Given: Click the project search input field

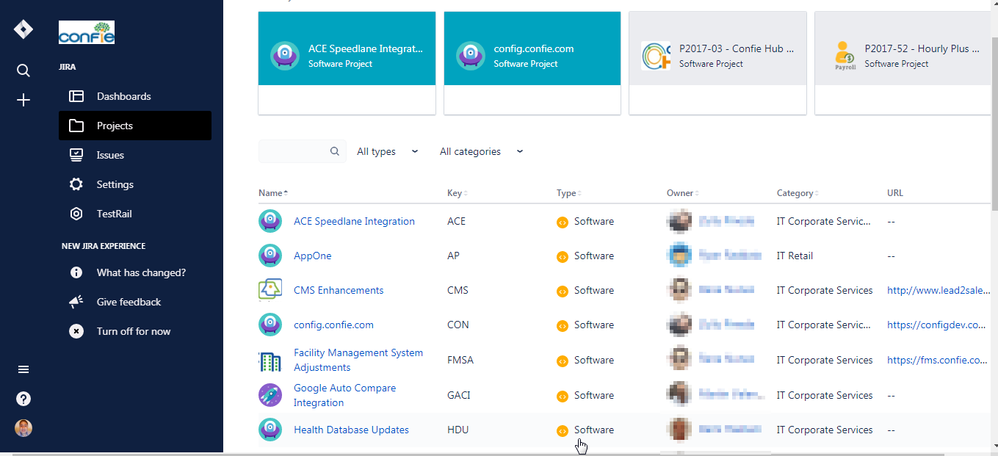Looking at the screenshot, I should (302, 152).
